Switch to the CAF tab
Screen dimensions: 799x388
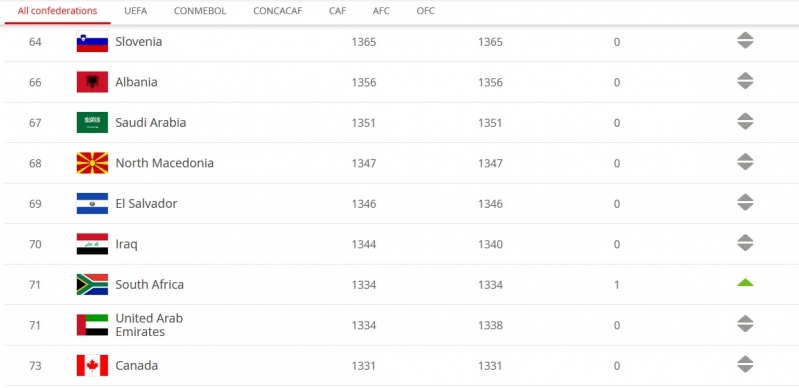pos(337,11)
